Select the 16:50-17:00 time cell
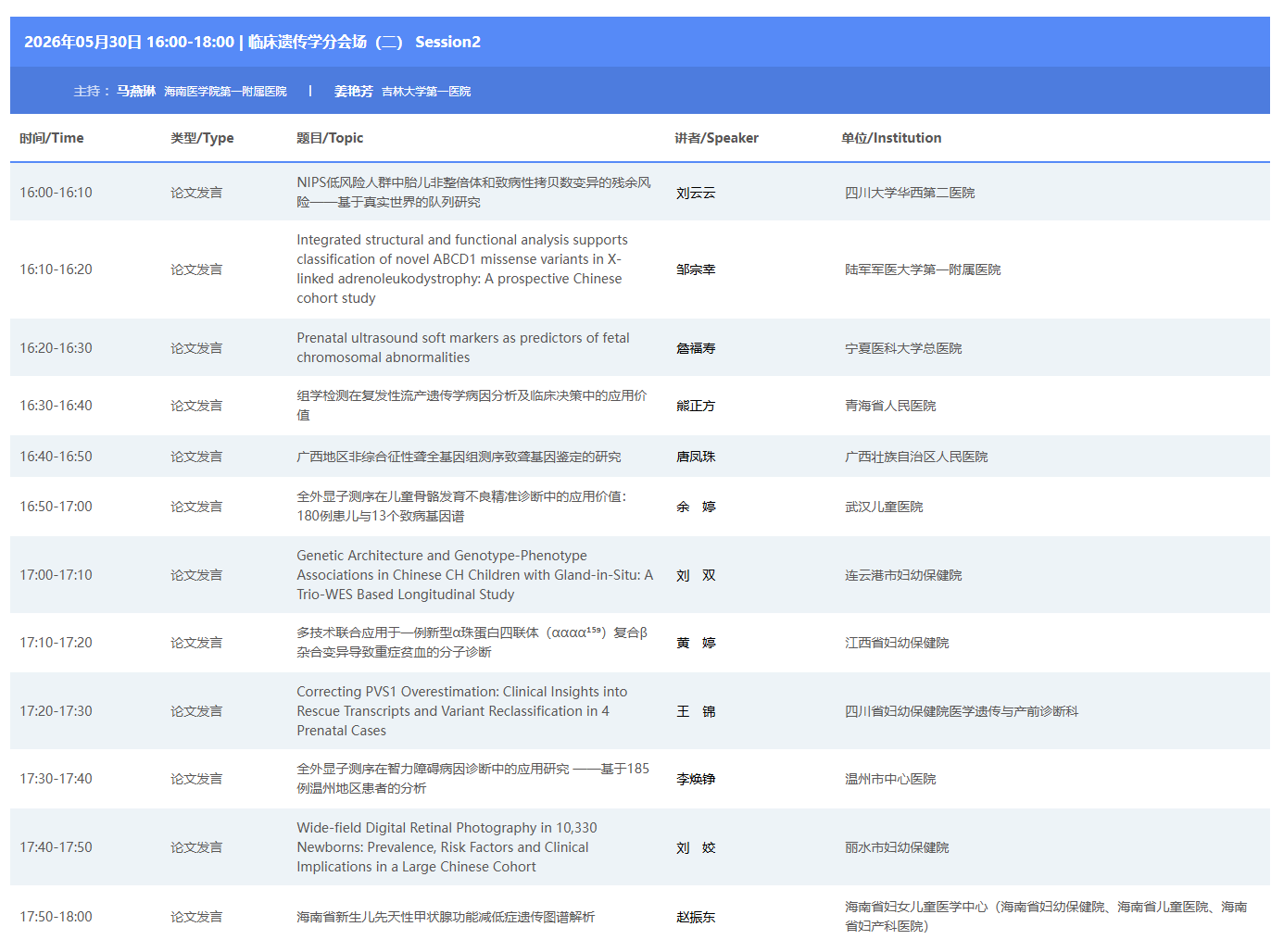Screen dimensions: 1271x952 (x=57, y=507)
